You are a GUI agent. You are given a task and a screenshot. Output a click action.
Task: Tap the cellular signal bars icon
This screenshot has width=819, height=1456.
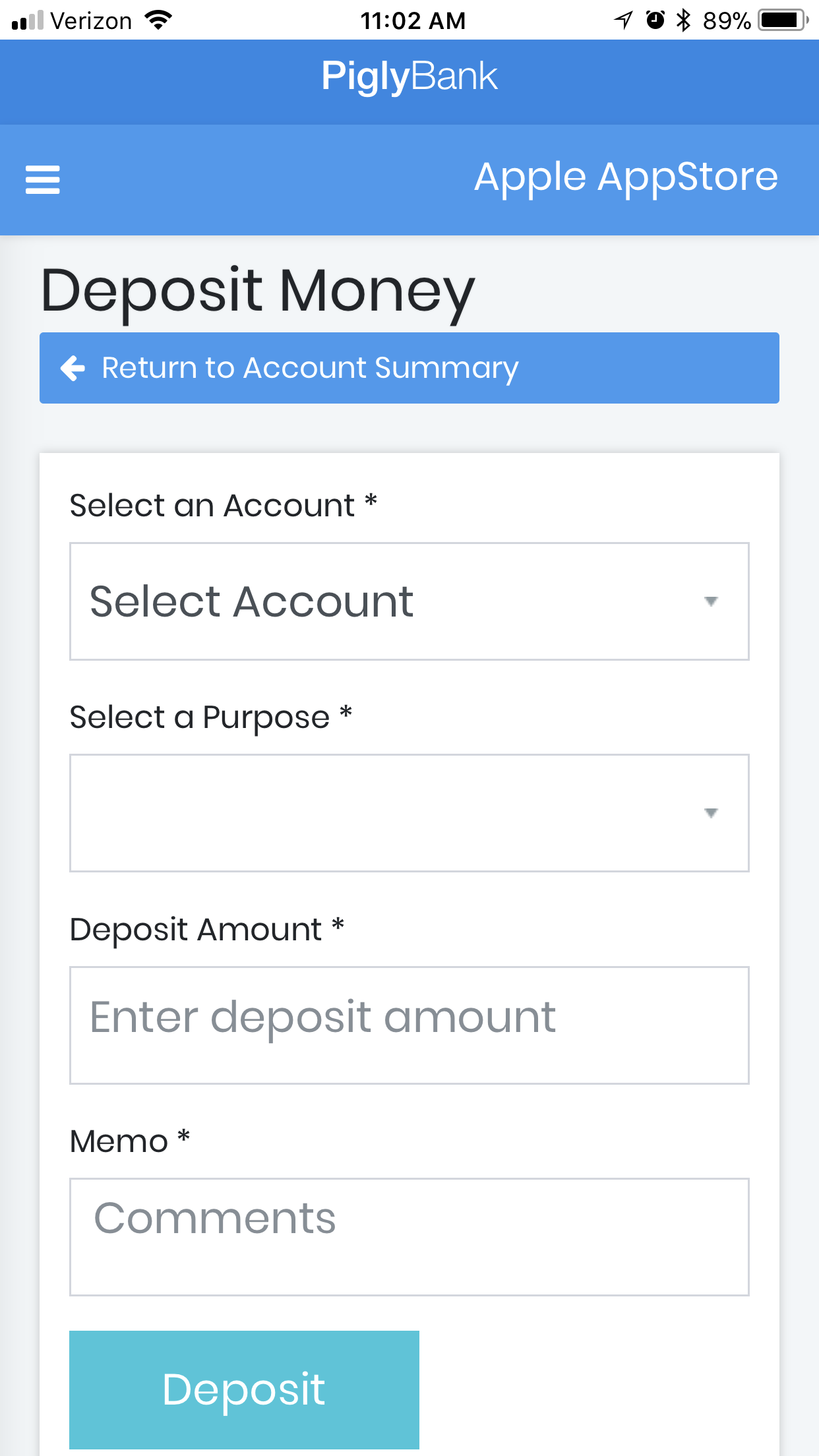coord(27,21)
